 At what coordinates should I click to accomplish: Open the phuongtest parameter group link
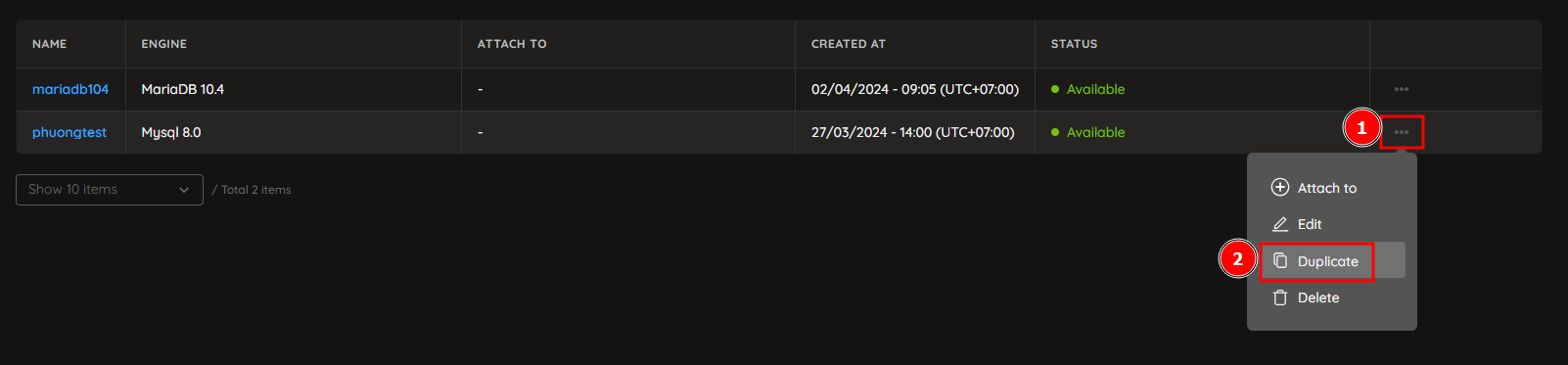[69, 132]
